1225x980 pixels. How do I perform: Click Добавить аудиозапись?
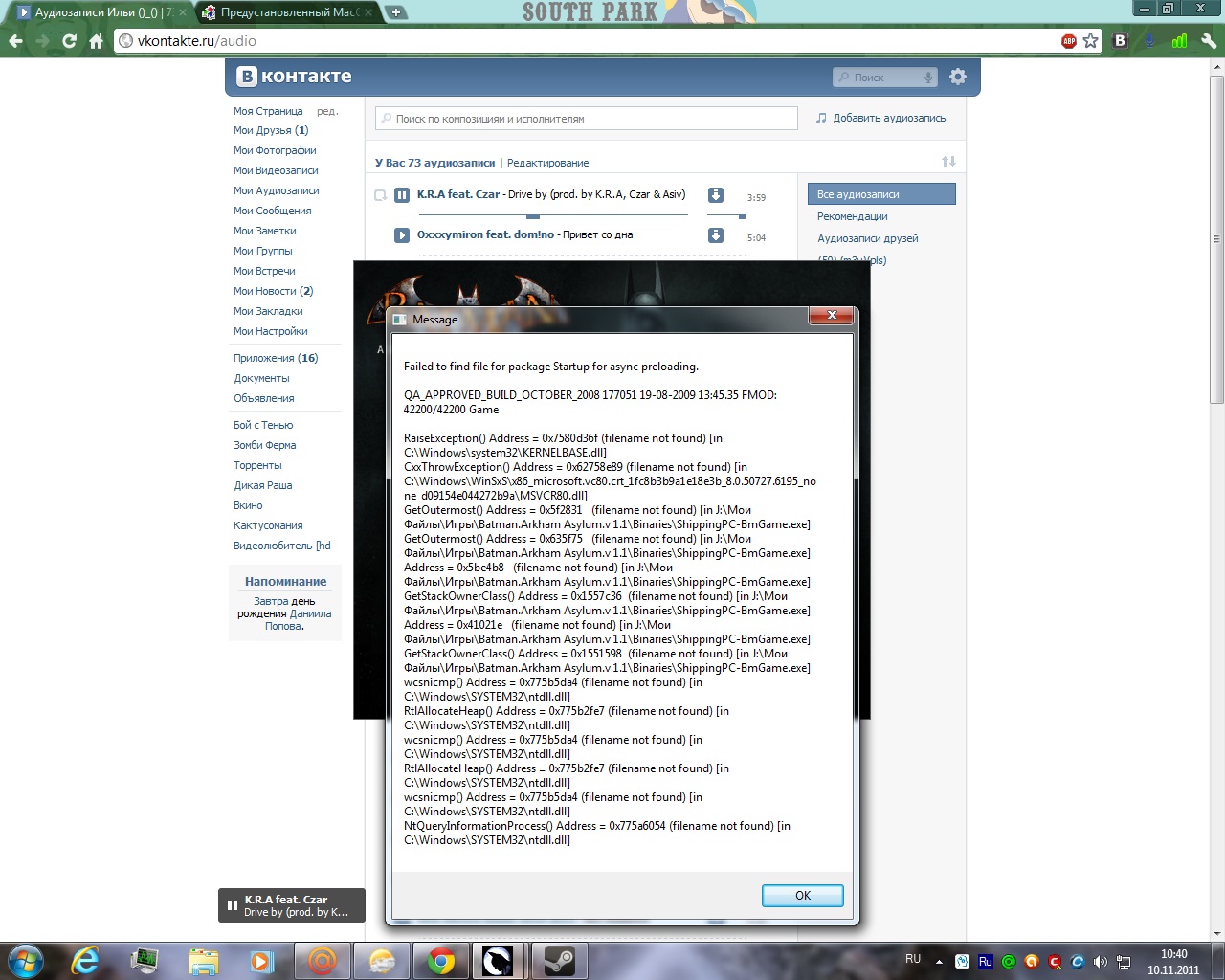click(x=880, y=119)
